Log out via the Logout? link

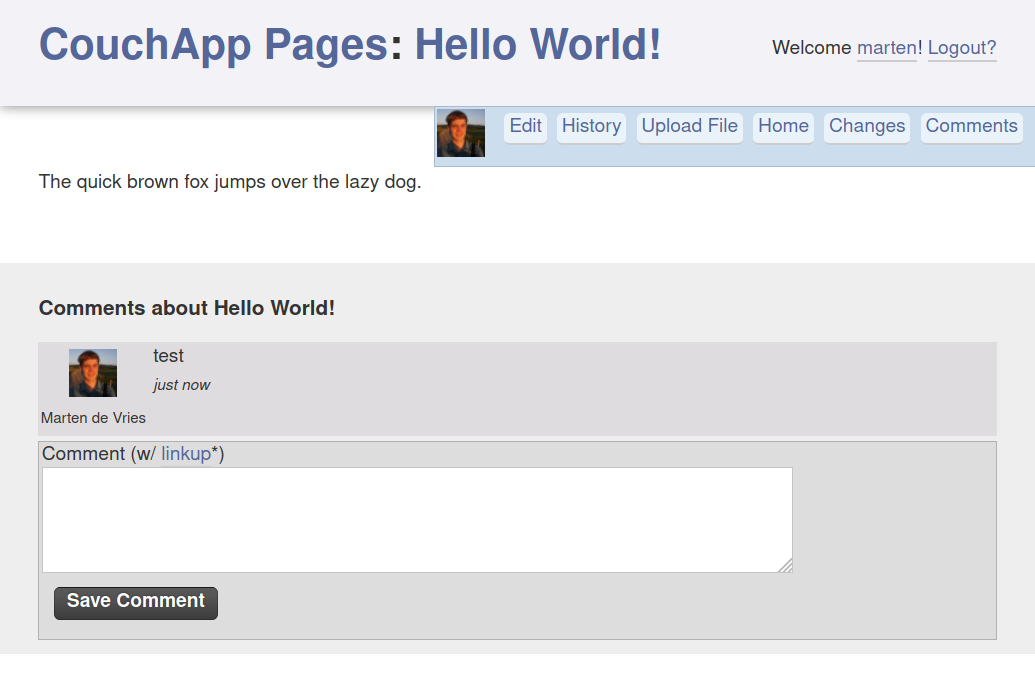click(962, 48)
